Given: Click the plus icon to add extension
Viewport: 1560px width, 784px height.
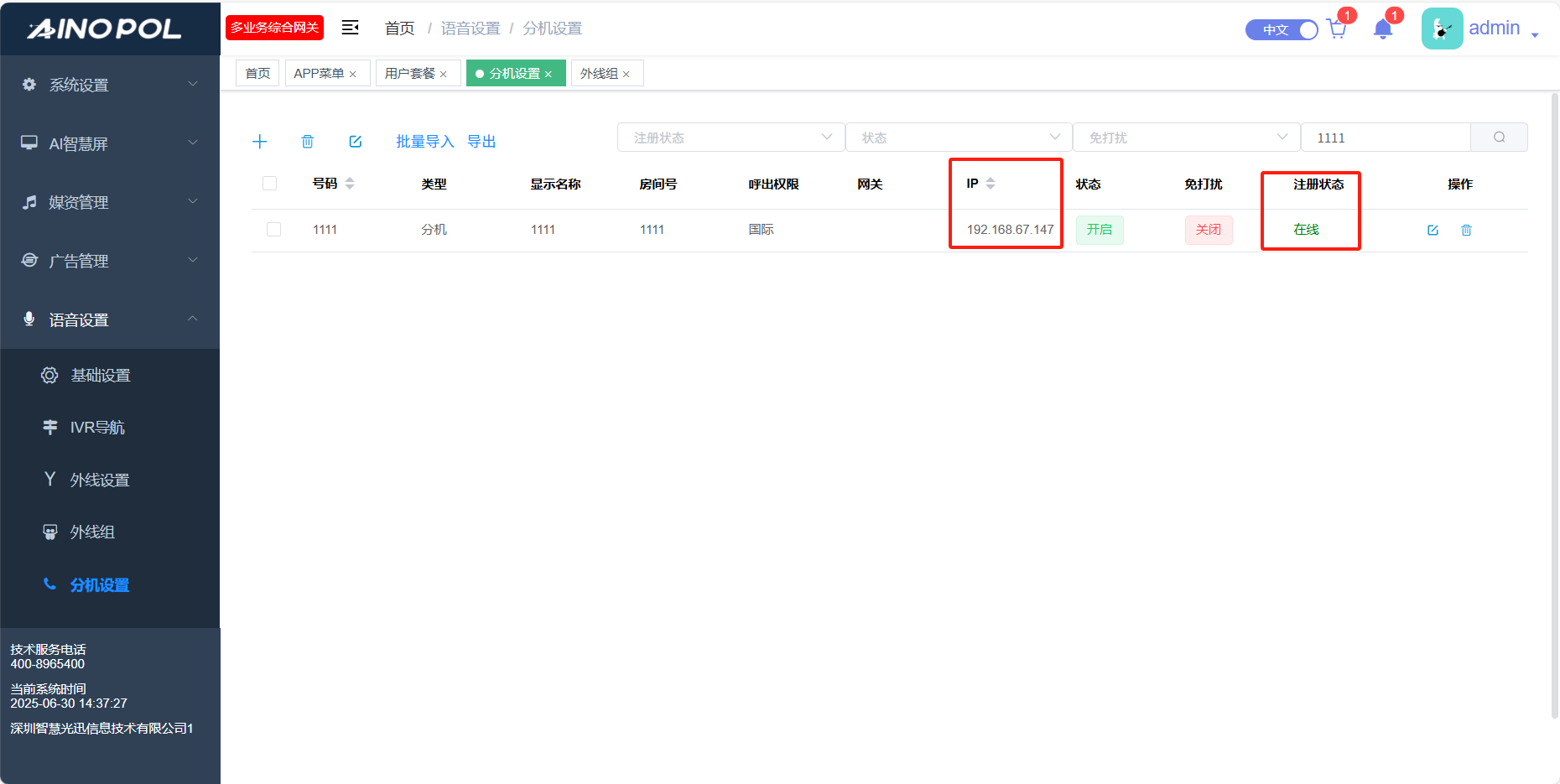Looking at the screenshot, I should pyautogui.click(x=260, y=142).
